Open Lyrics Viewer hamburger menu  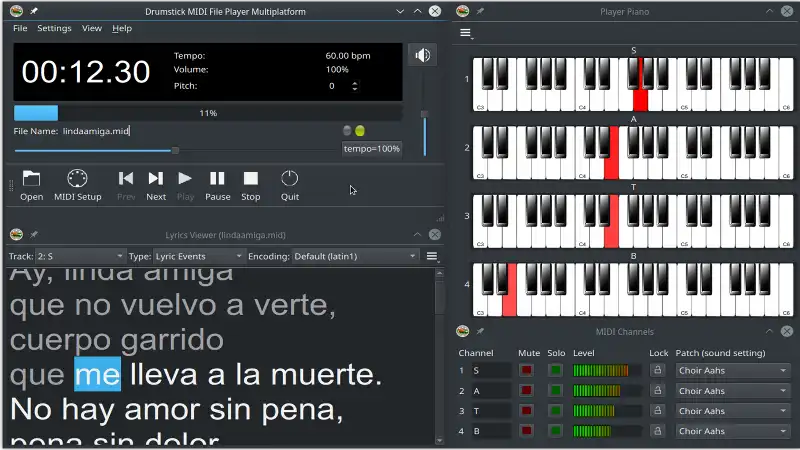(x=432, y=256)
